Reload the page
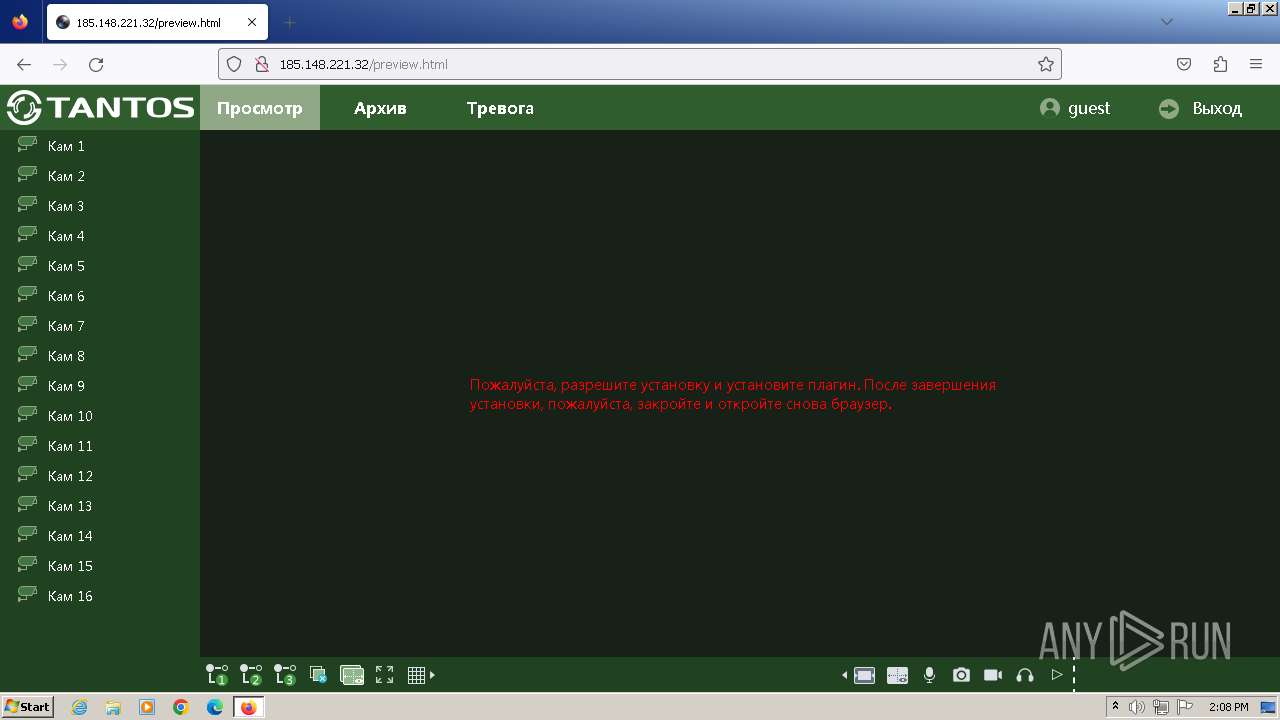Image resolution: width=1280 pixels, height=720 pixels. pyautogui.click(x=96, y=64)
